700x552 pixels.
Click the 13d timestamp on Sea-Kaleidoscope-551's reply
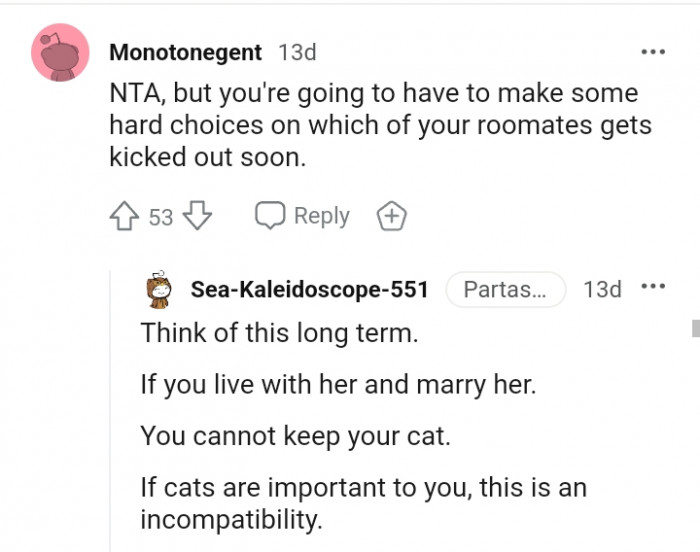coord(602,289)
